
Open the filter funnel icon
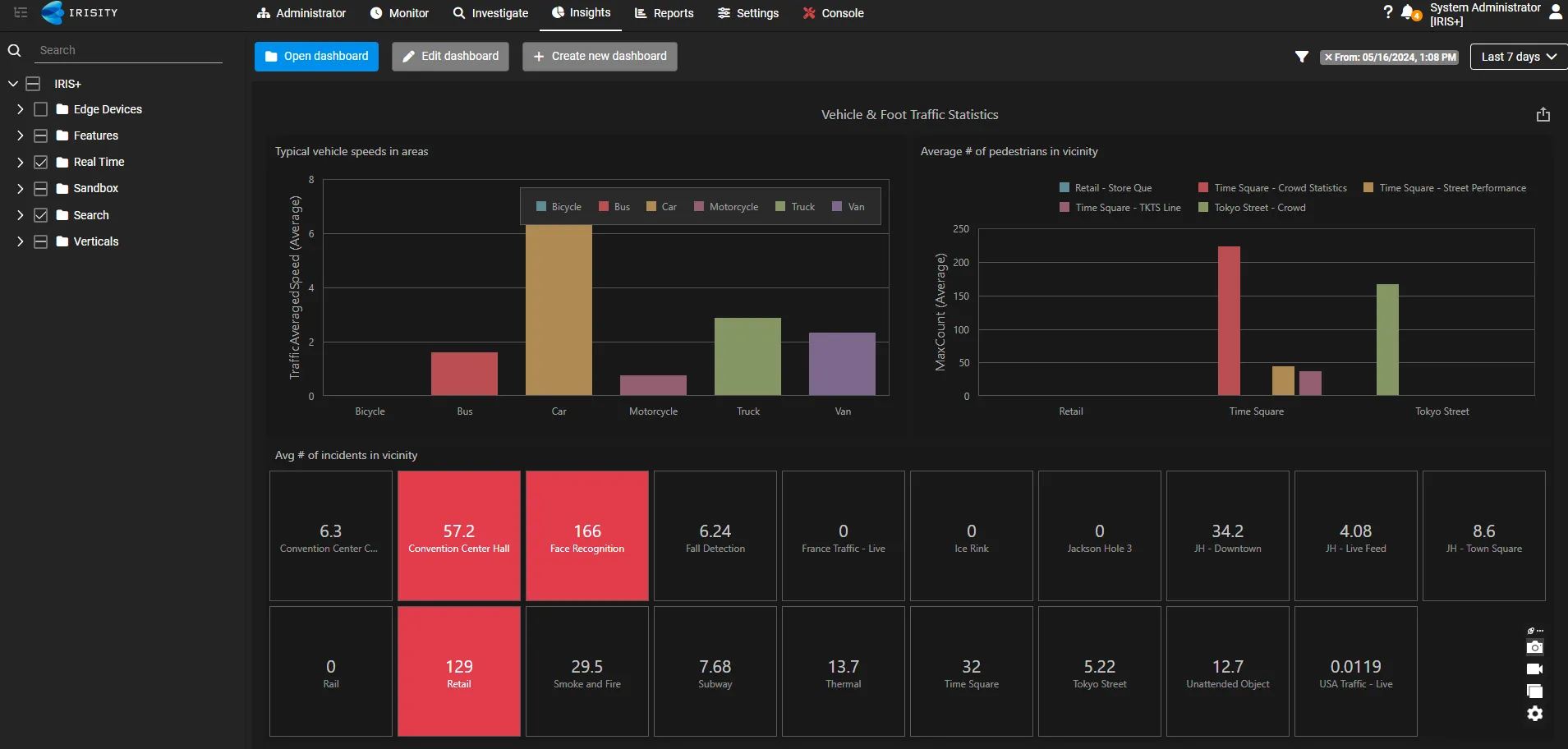point(1301,57)
